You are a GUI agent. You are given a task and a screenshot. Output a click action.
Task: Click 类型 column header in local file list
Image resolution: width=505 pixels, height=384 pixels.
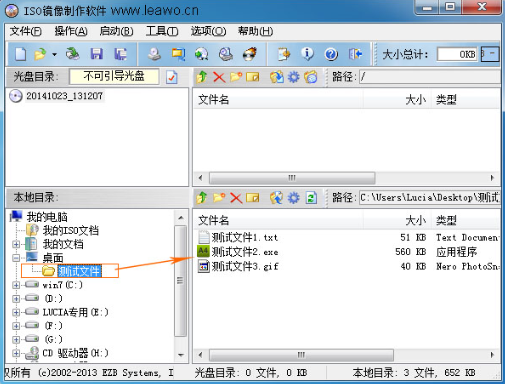(x=467, y=220)
